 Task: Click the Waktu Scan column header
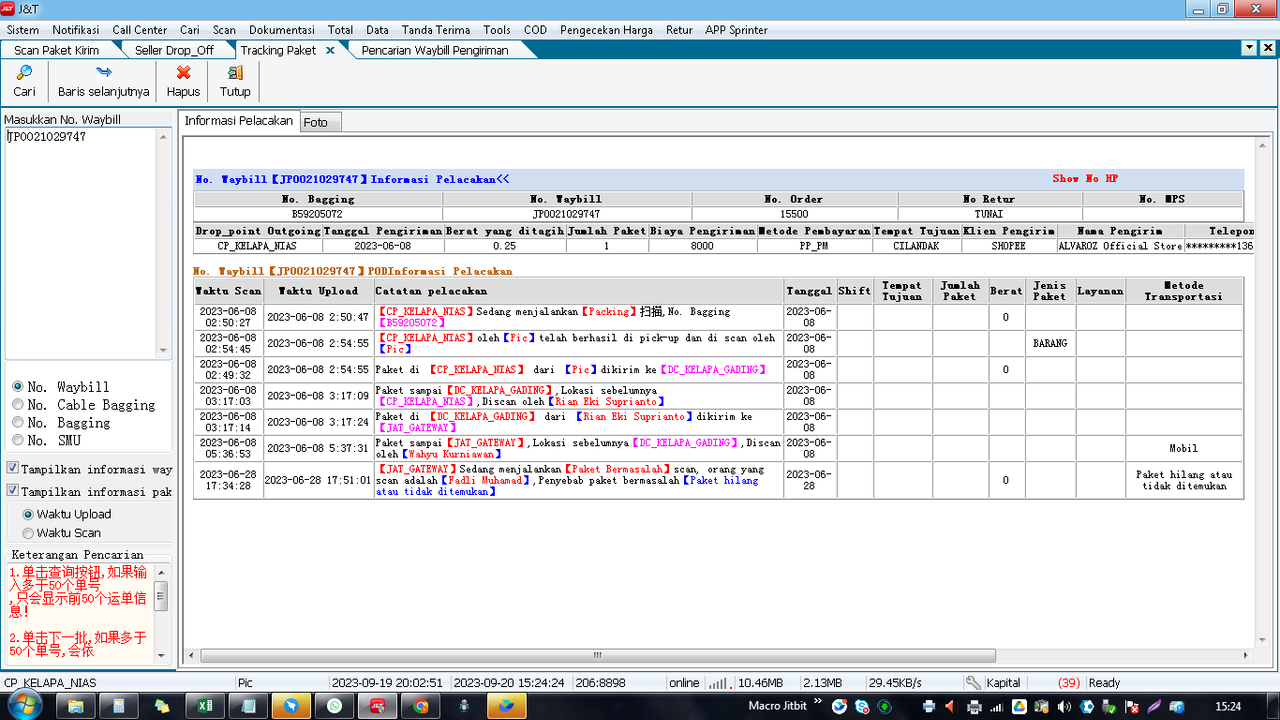coord(228,291)
